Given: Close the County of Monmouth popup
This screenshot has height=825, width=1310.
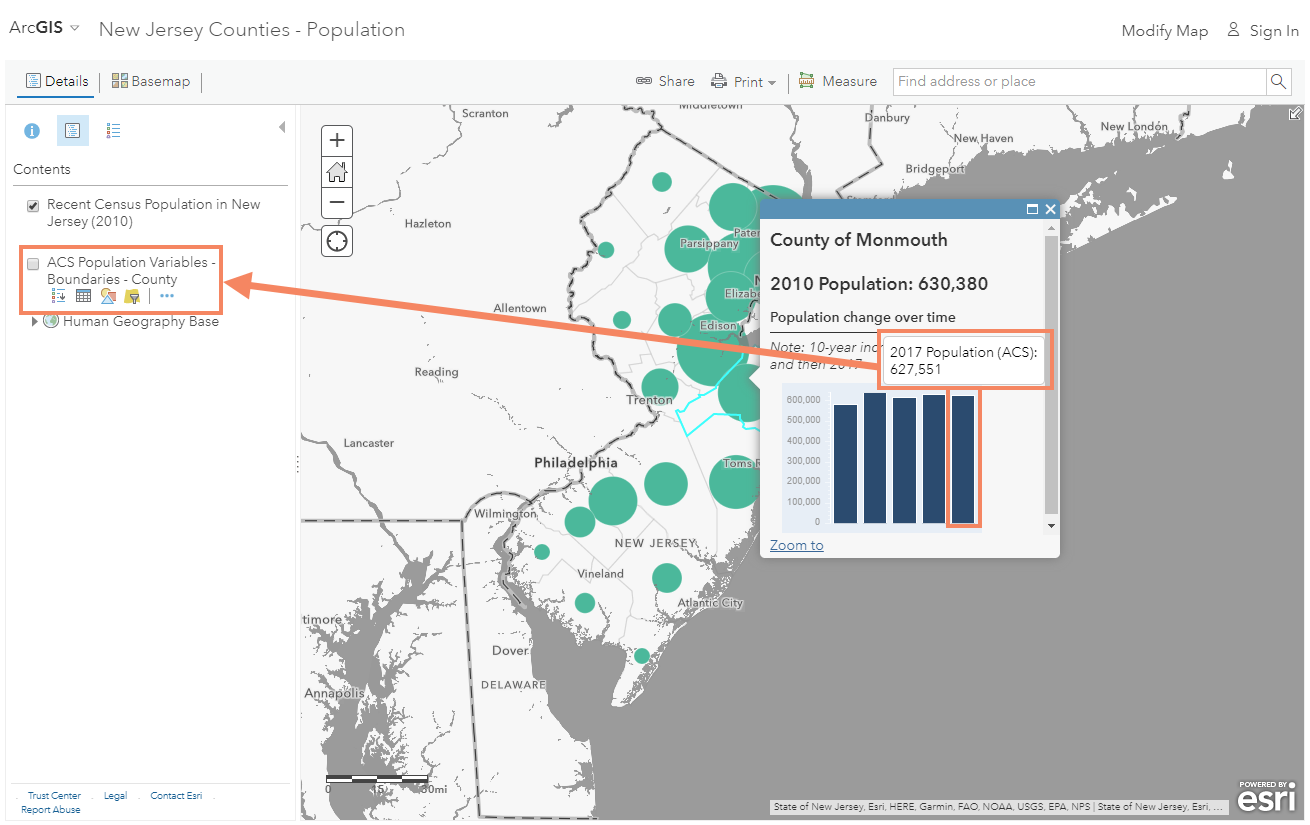Looking at the screenshot, I should [1050, 209].
